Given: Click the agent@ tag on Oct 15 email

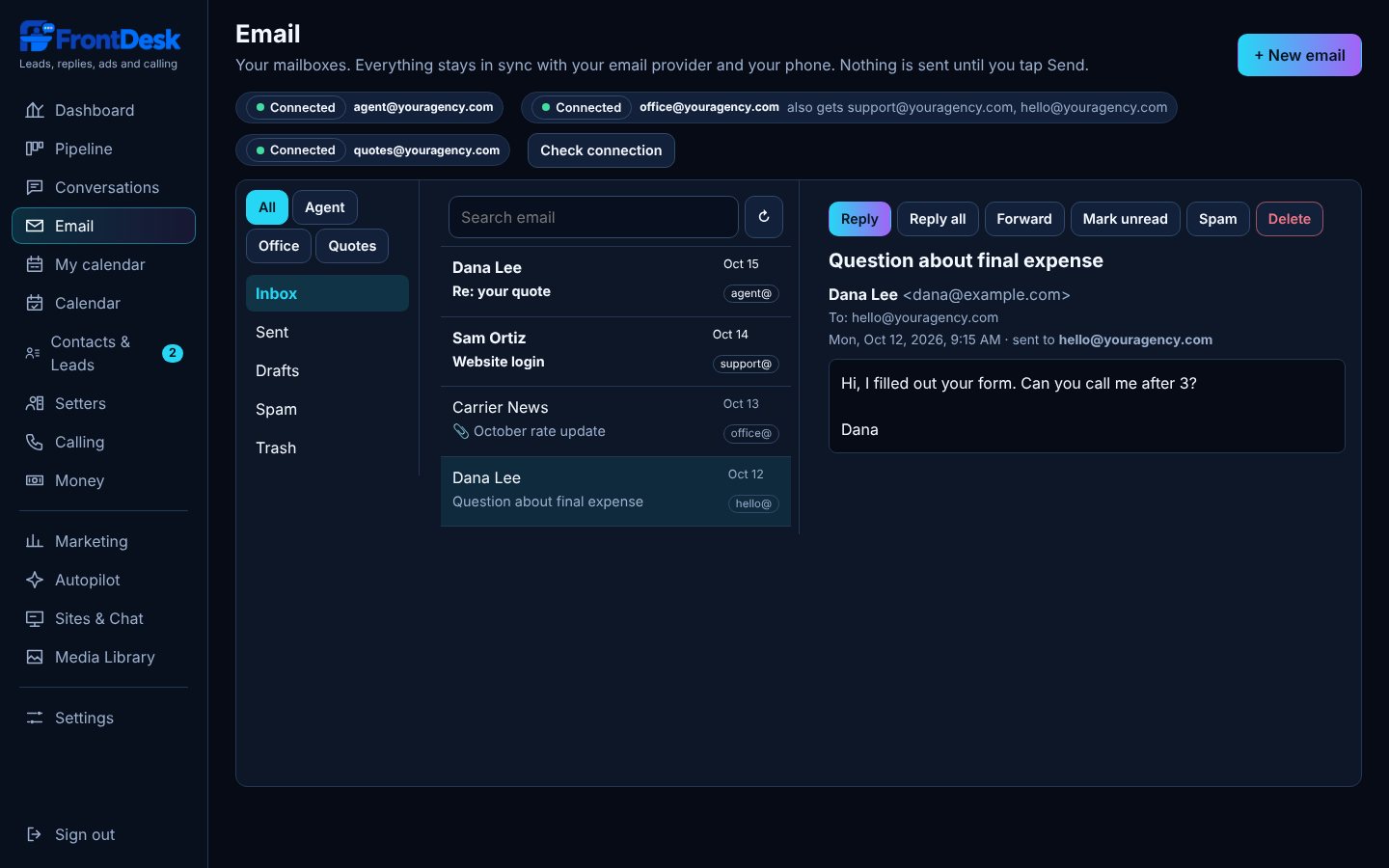Looking at the screenshot, I should tap(750, 293).
